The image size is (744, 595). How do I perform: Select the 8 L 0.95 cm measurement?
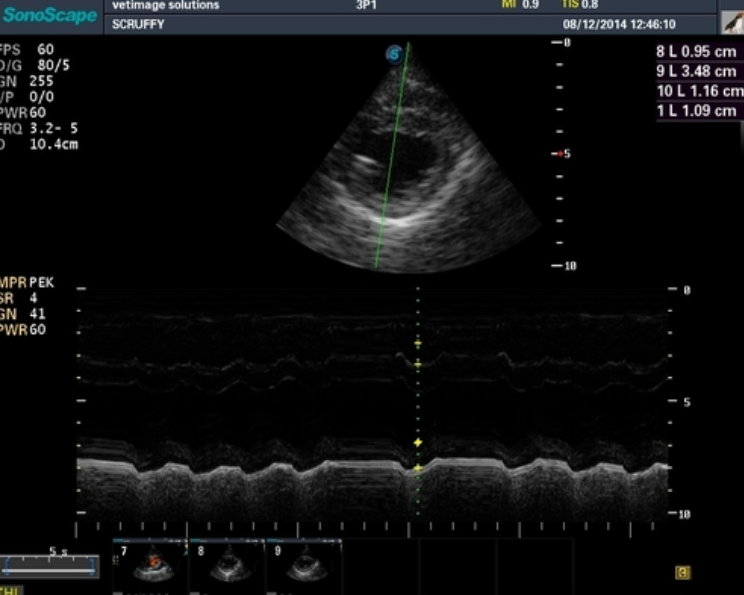[x=699, y=51]
